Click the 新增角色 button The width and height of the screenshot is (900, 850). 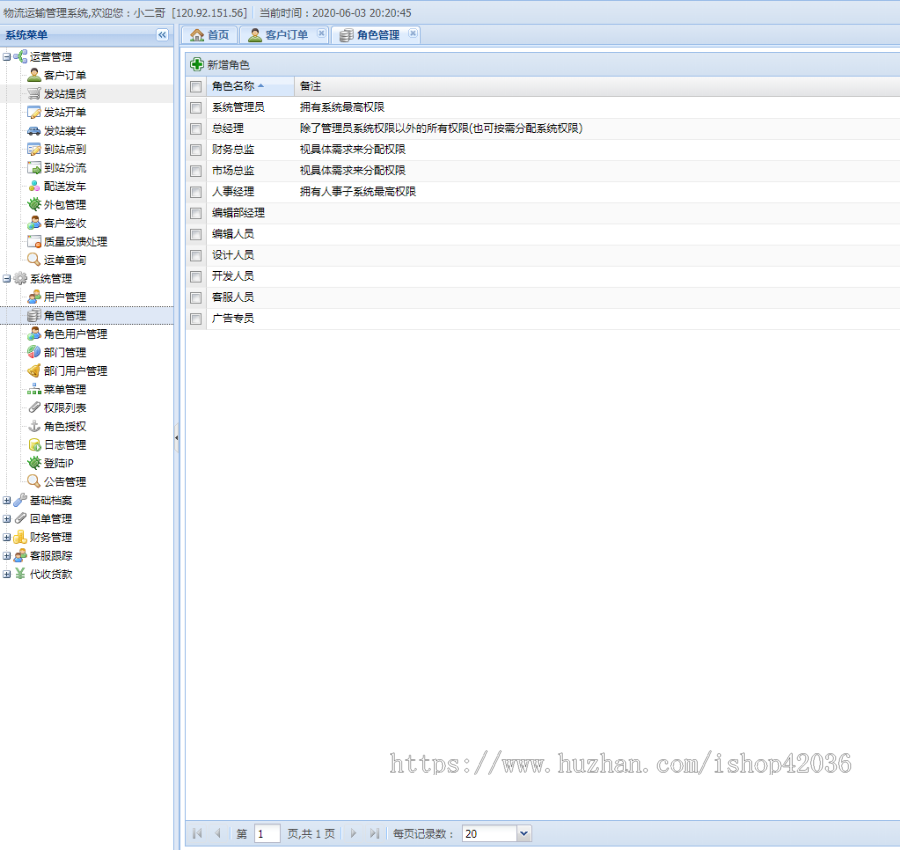tap(220, 64)
